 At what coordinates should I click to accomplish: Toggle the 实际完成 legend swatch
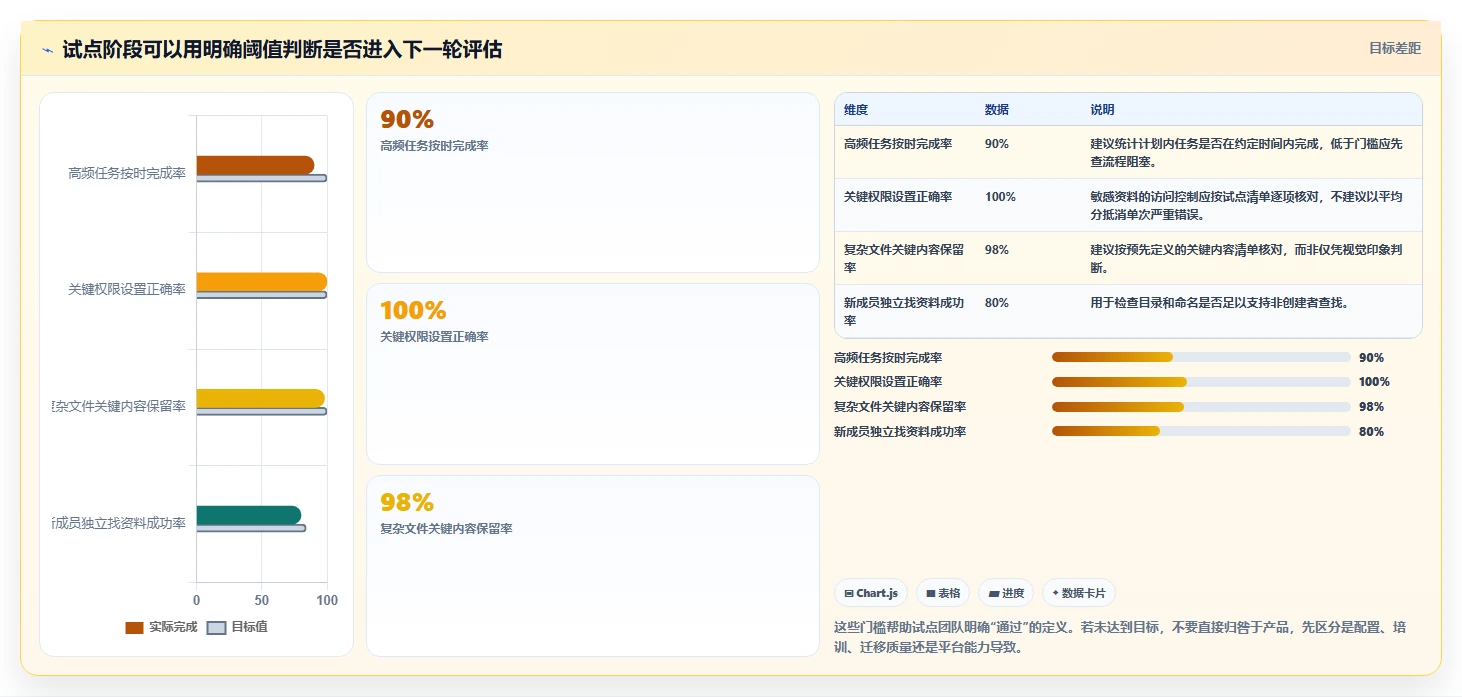point(134,627)
